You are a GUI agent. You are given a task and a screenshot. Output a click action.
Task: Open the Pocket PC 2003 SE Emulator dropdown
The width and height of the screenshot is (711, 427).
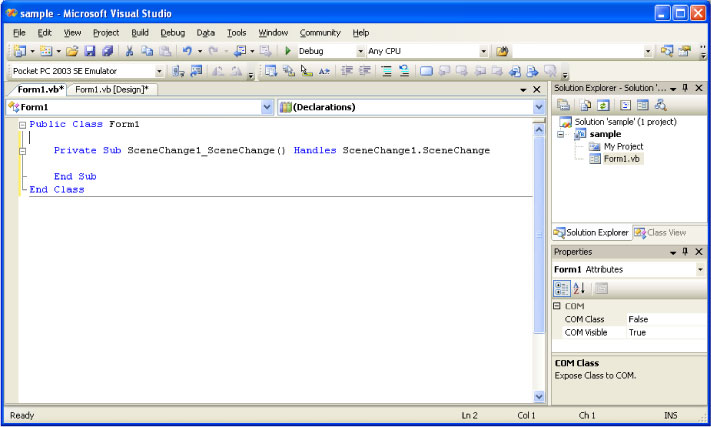click(159, 71)
